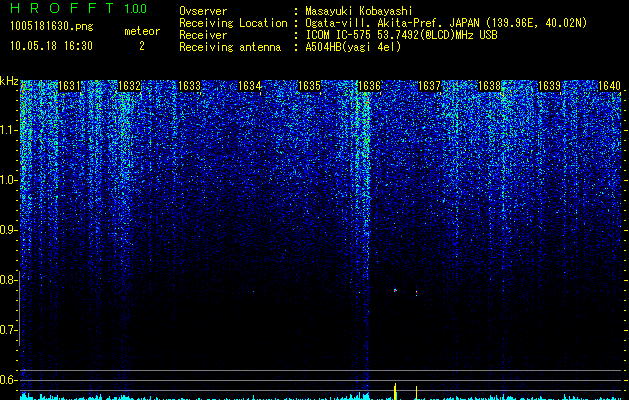
Task: Click the HROFFT program title
Action: click(x=62, y=8)
